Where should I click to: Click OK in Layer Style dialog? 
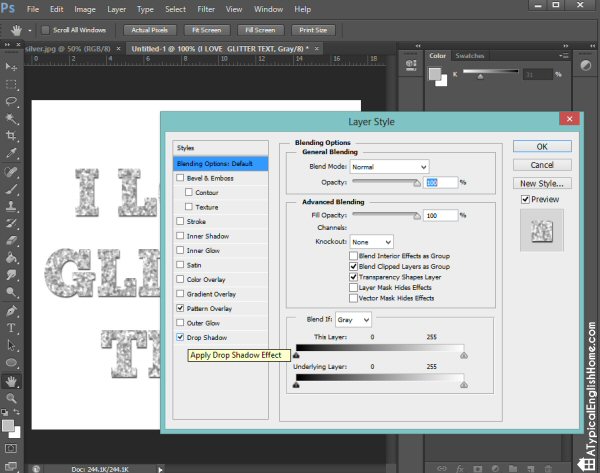[x=542, y=147]
